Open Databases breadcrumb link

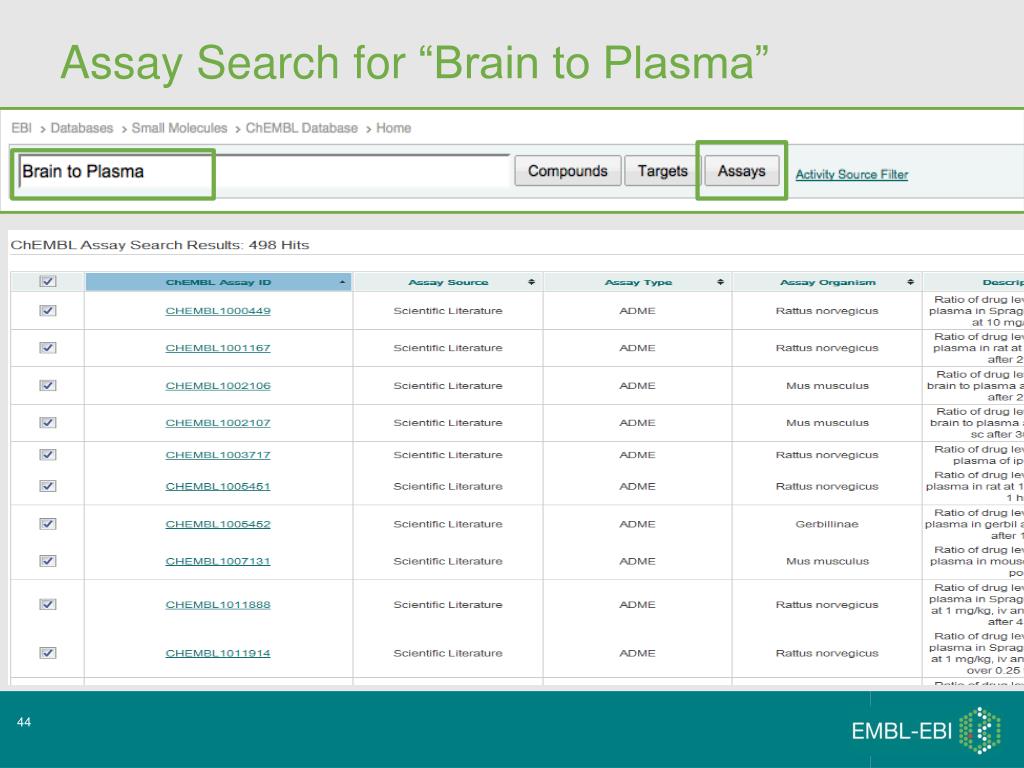tap(82, 128)
